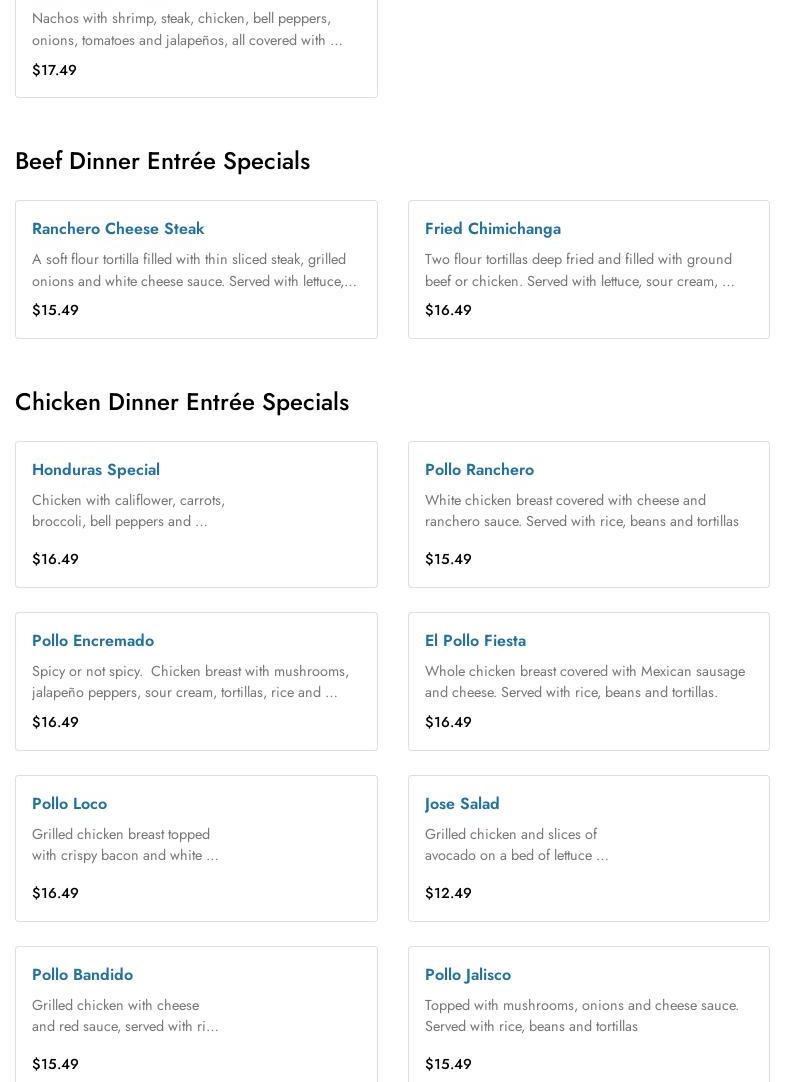Image resolution: width=785 pixels, height=1082 pixels.
Task: Click the $17.49 nachos price
Action: 54,70
